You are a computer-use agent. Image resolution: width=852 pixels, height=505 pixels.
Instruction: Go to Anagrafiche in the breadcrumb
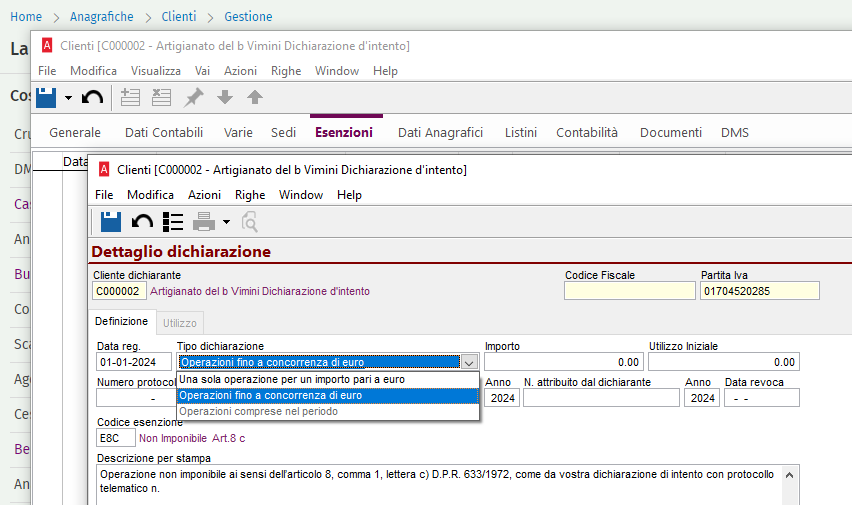(x=103, y=17)
